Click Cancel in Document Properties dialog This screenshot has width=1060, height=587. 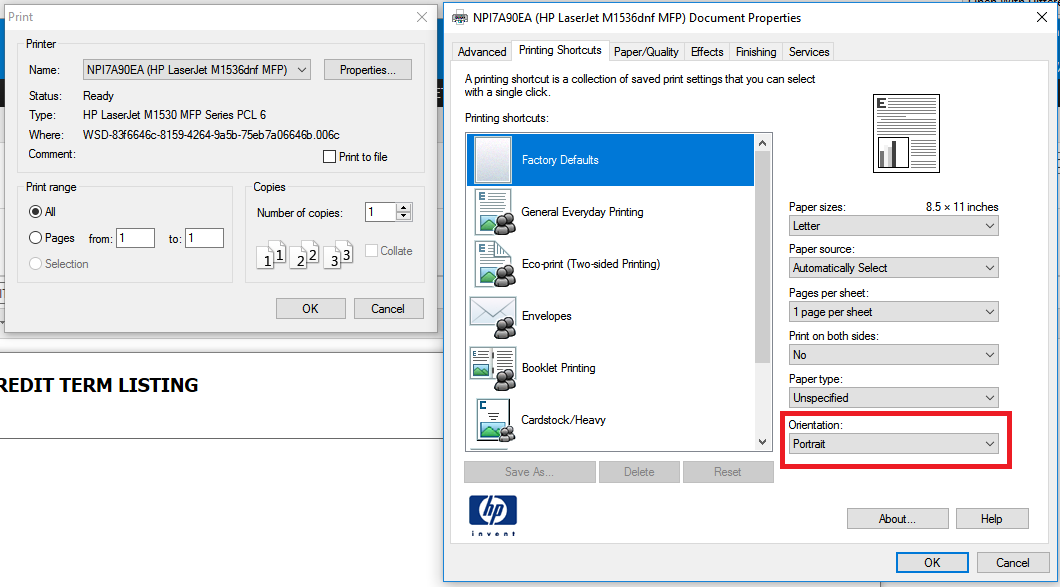1013,563
